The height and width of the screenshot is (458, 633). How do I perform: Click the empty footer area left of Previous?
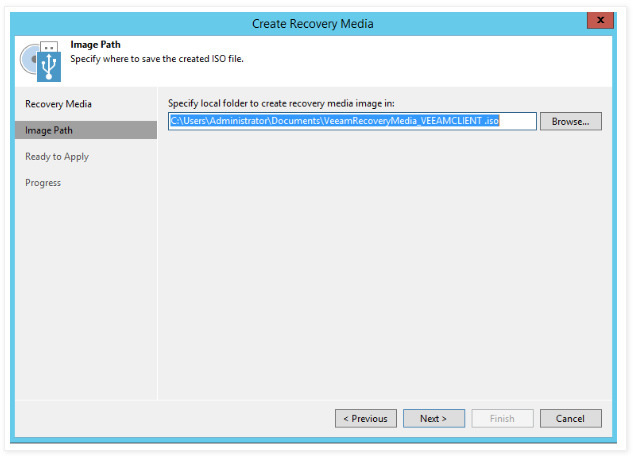[170, 418]
